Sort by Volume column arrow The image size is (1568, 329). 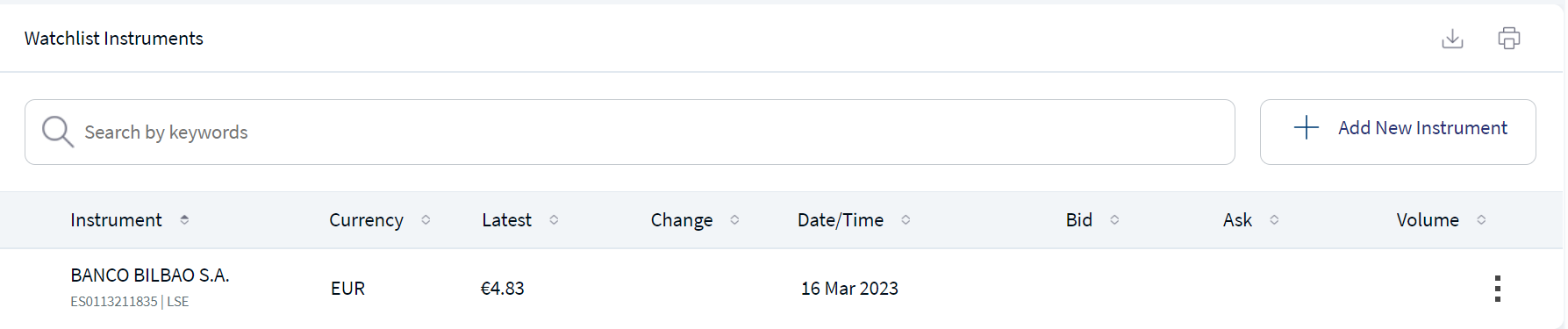coord(1481,220)
